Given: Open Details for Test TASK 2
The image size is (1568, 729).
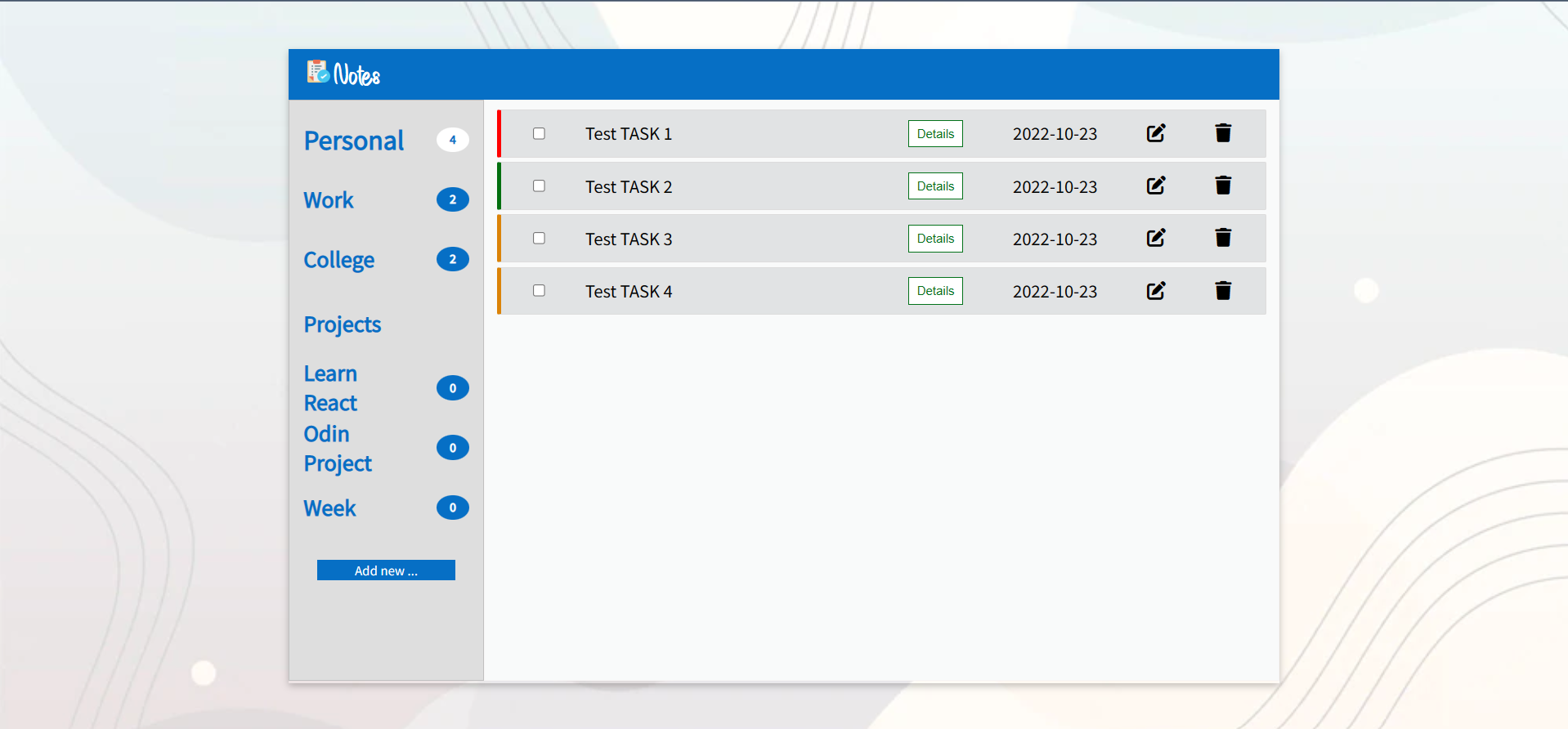Looking at the screenshot, I should pos(935,186).
